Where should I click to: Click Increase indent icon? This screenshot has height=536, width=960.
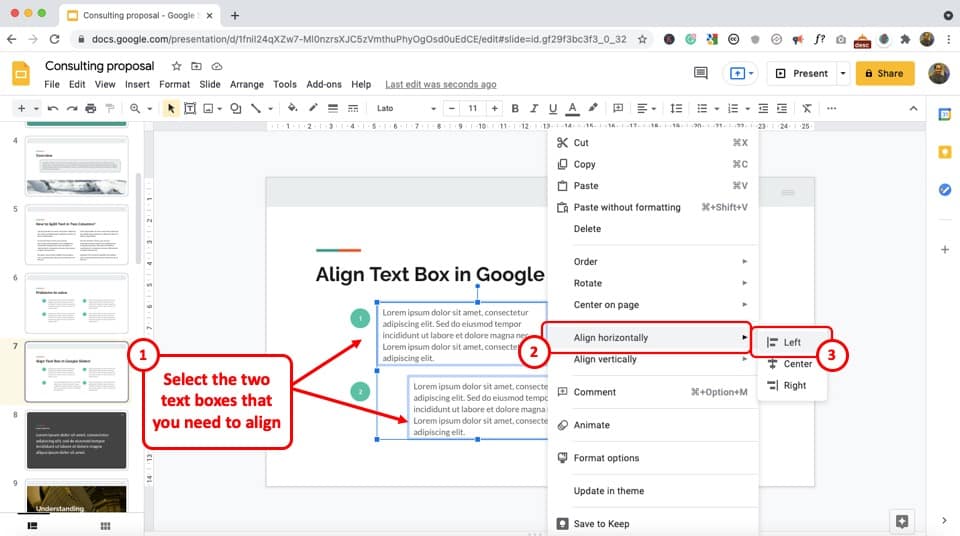click(782, 108)
